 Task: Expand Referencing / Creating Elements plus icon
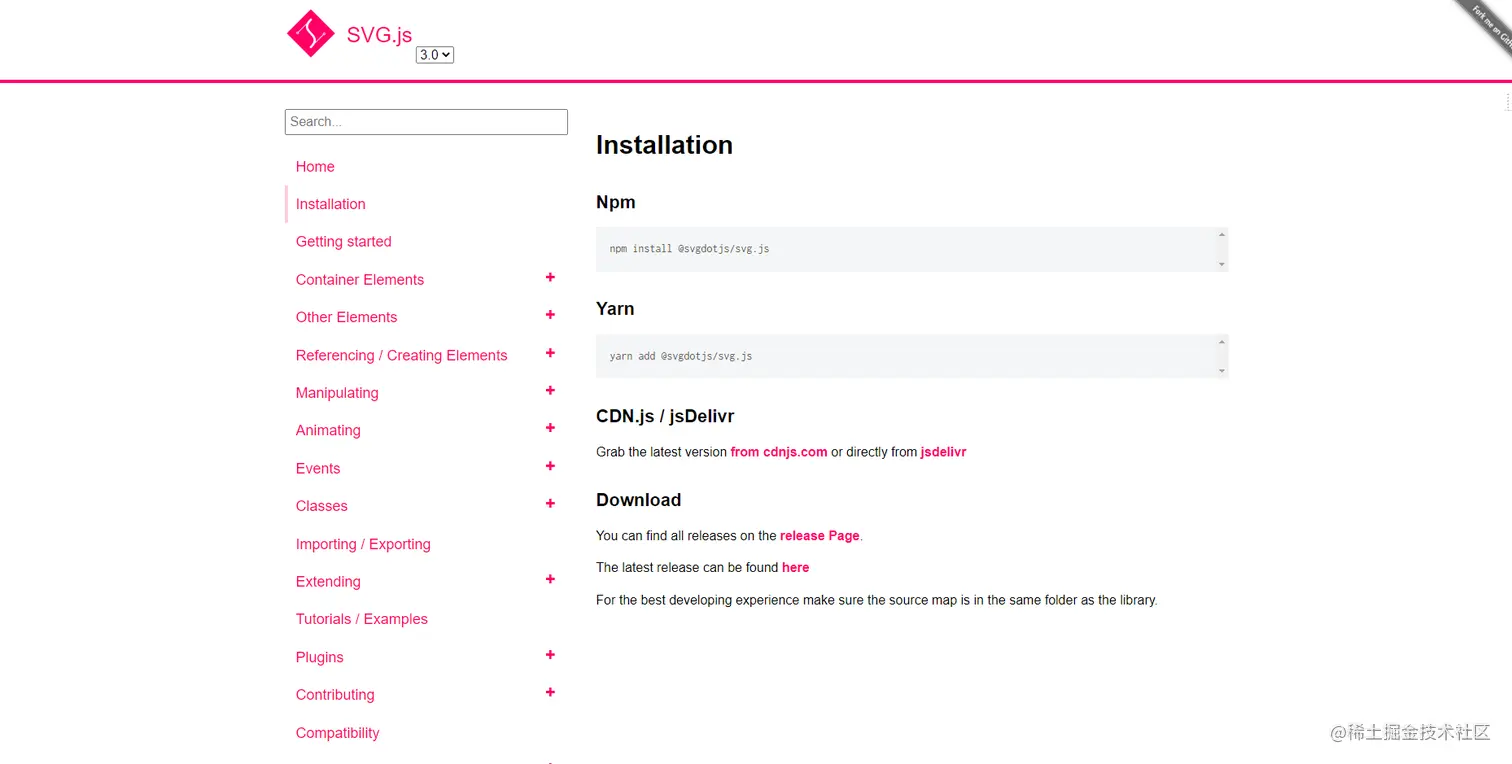pyautogui.click(x=550, y=353)
